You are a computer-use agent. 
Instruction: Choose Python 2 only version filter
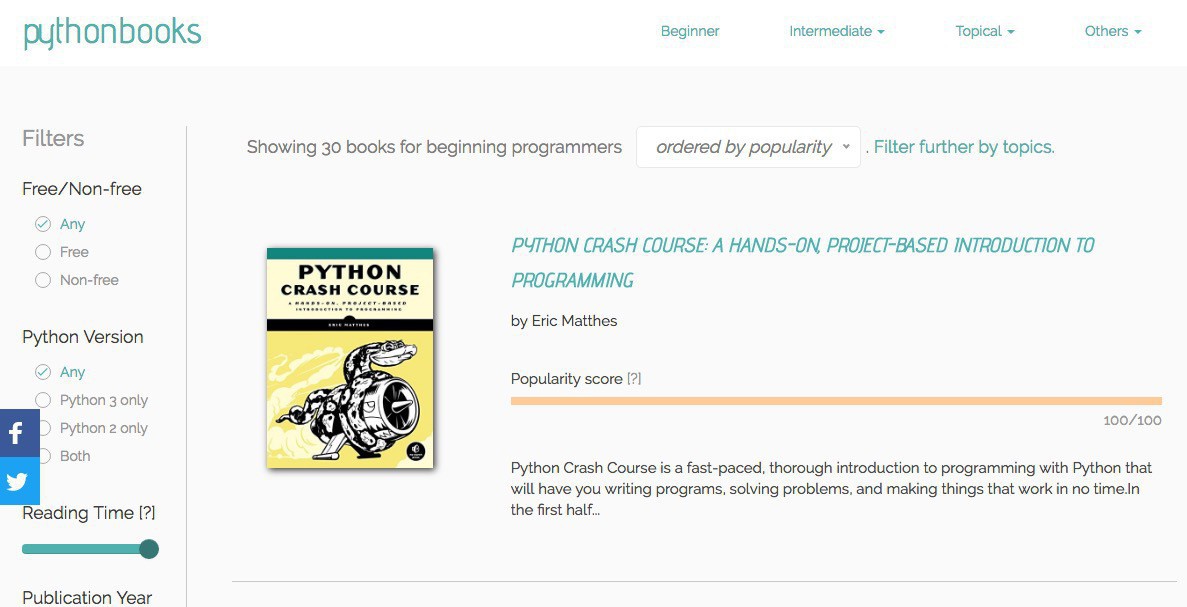coord(43,428)
